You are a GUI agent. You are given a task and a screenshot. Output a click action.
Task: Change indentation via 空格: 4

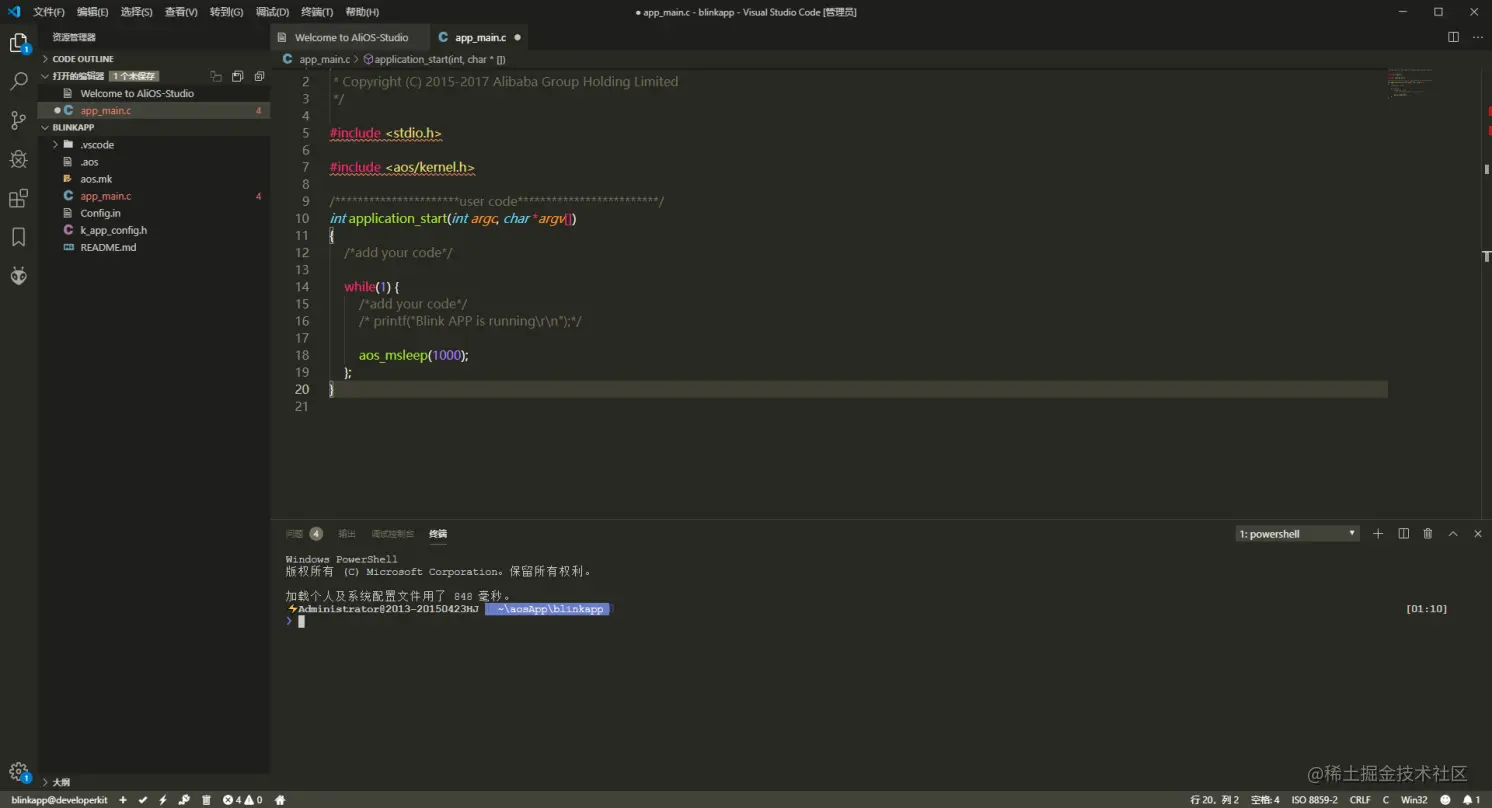point(1265,800)
